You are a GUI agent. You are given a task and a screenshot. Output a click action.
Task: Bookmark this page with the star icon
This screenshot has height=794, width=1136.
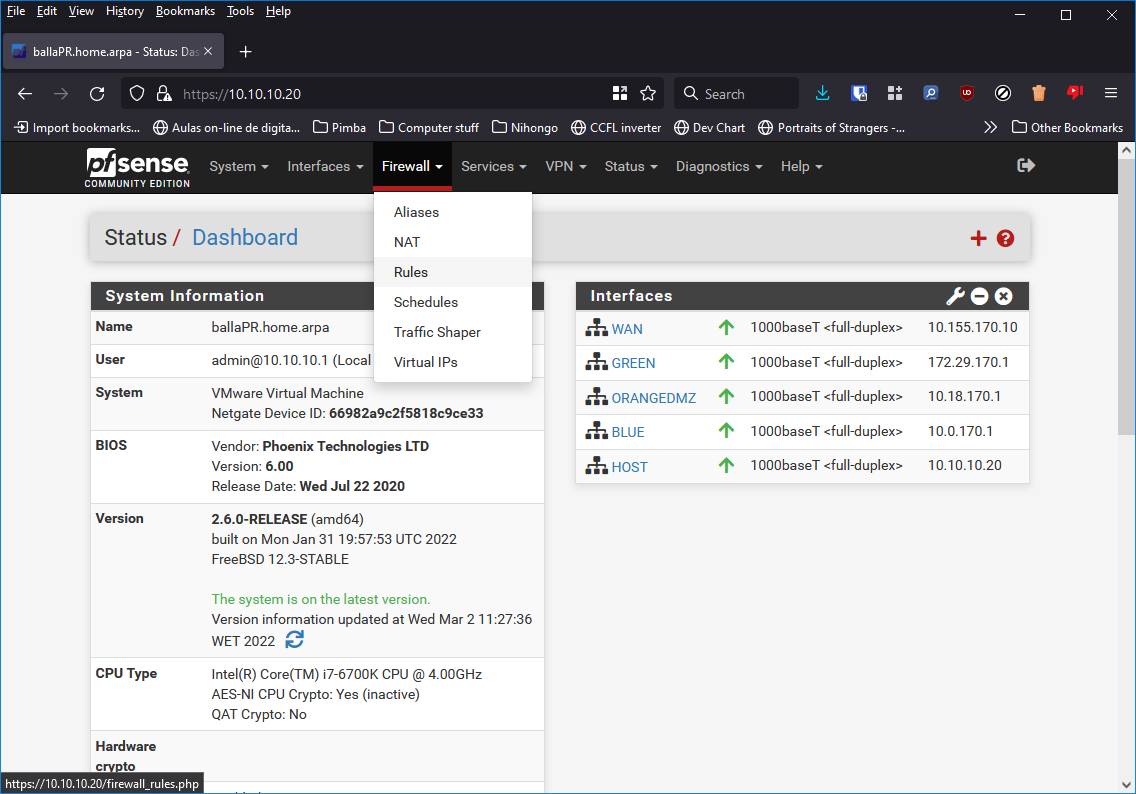point(648,93)
